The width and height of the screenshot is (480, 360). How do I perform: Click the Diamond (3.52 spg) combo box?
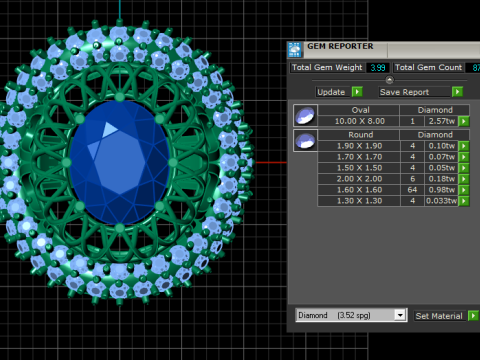[x=351, y=315]
